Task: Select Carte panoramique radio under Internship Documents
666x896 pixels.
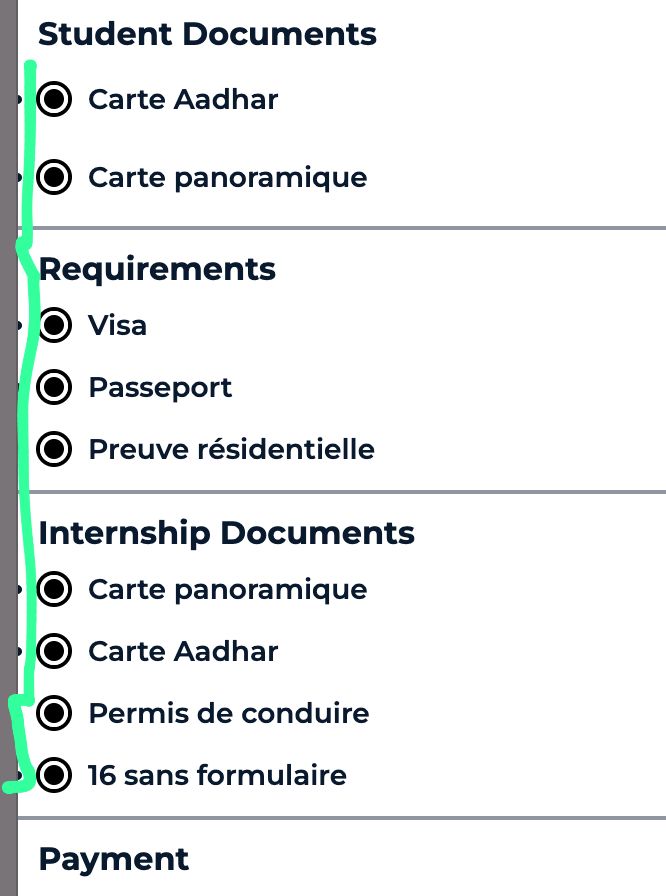Action: click(54, 589)
